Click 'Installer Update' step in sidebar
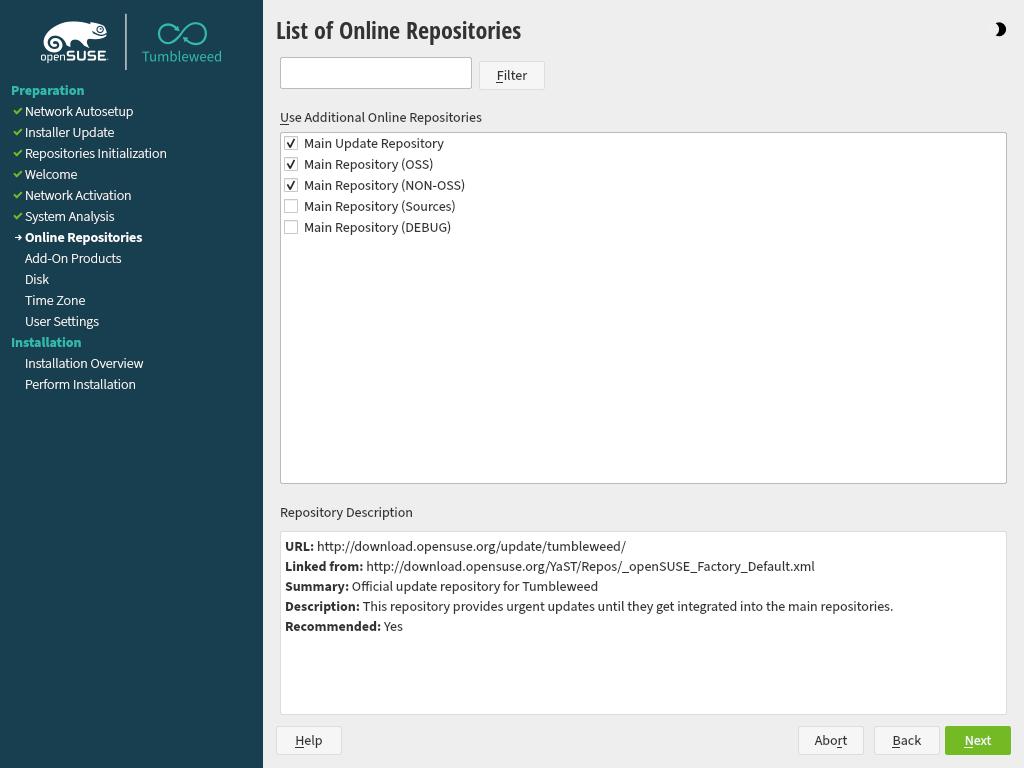1024x768 pixels. (69, 133)
